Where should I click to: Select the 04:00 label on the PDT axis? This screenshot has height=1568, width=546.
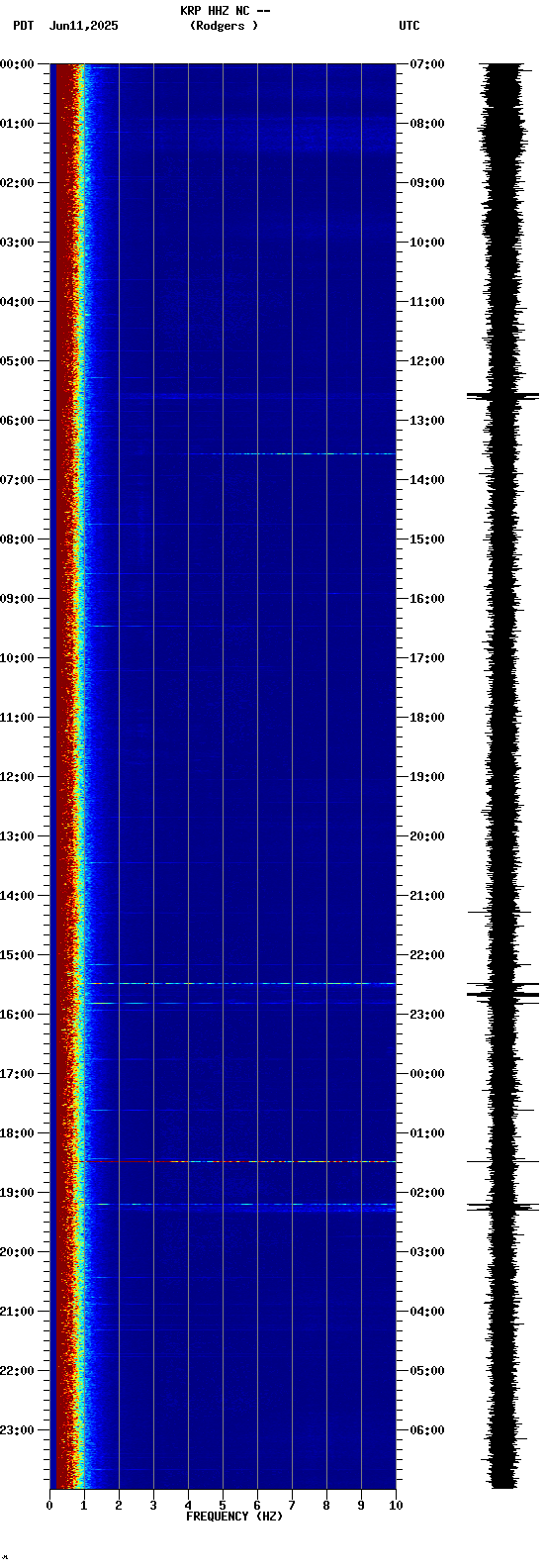(17, 302)
